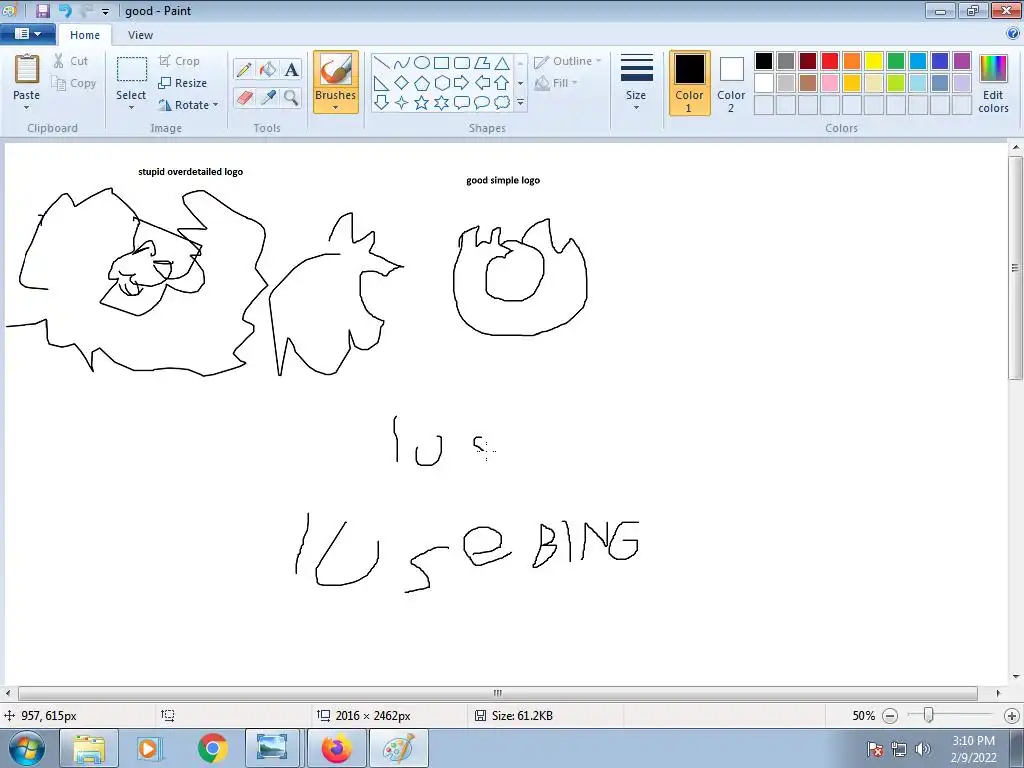Screen dimensions: 1024x768
Task: Click the horizontal scrollbar thumb
Action: (498, 693)
